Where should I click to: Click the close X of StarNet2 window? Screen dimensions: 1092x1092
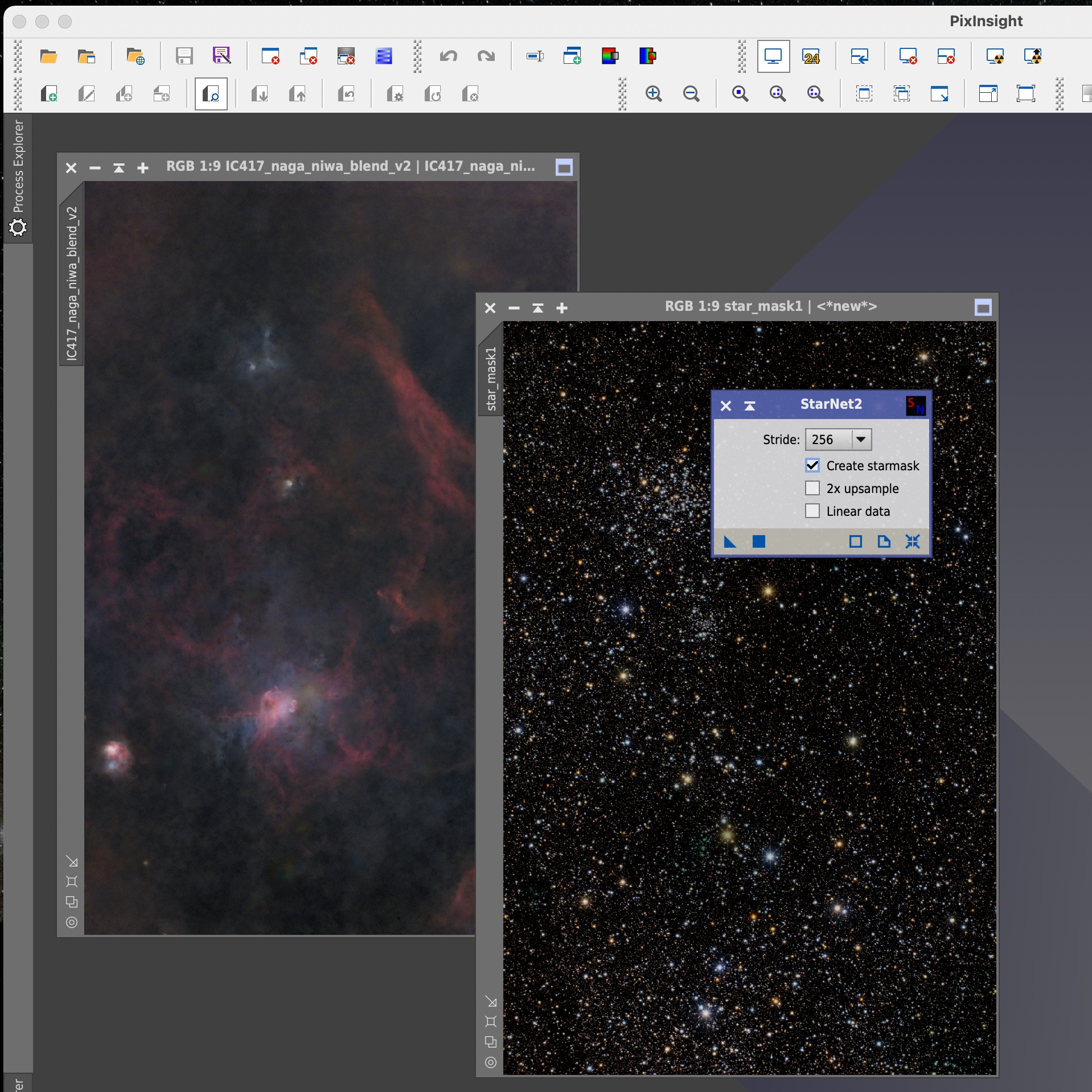[726, 406]
